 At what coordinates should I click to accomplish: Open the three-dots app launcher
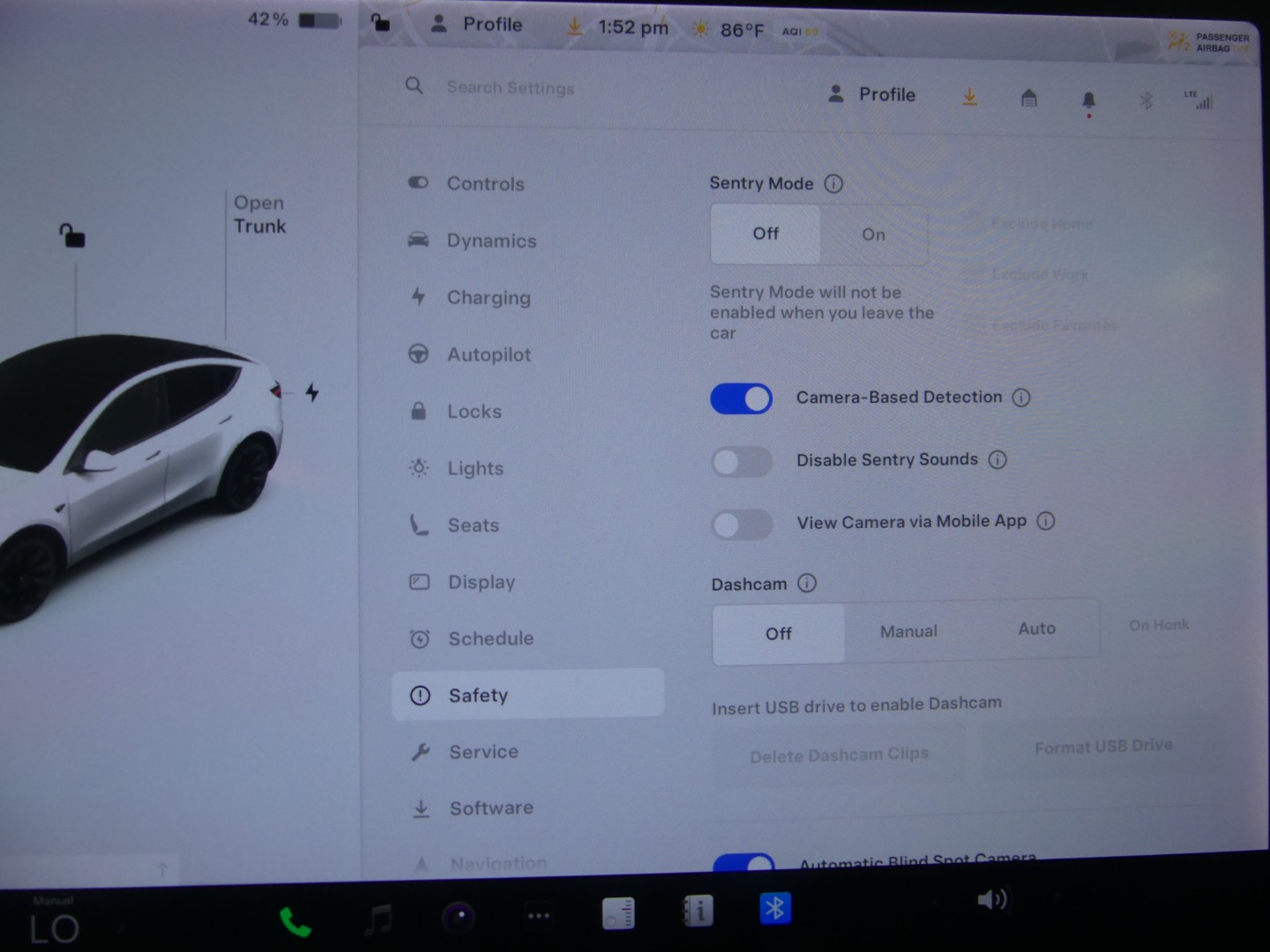click(538, 916)
